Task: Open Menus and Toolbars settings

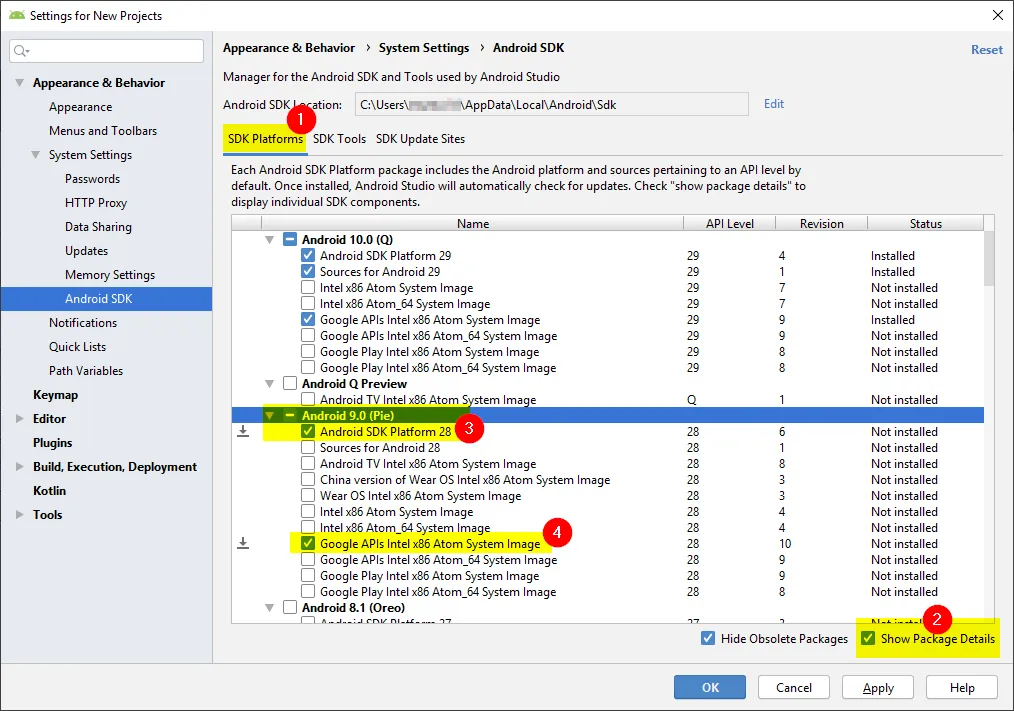Action: (103, 131)
